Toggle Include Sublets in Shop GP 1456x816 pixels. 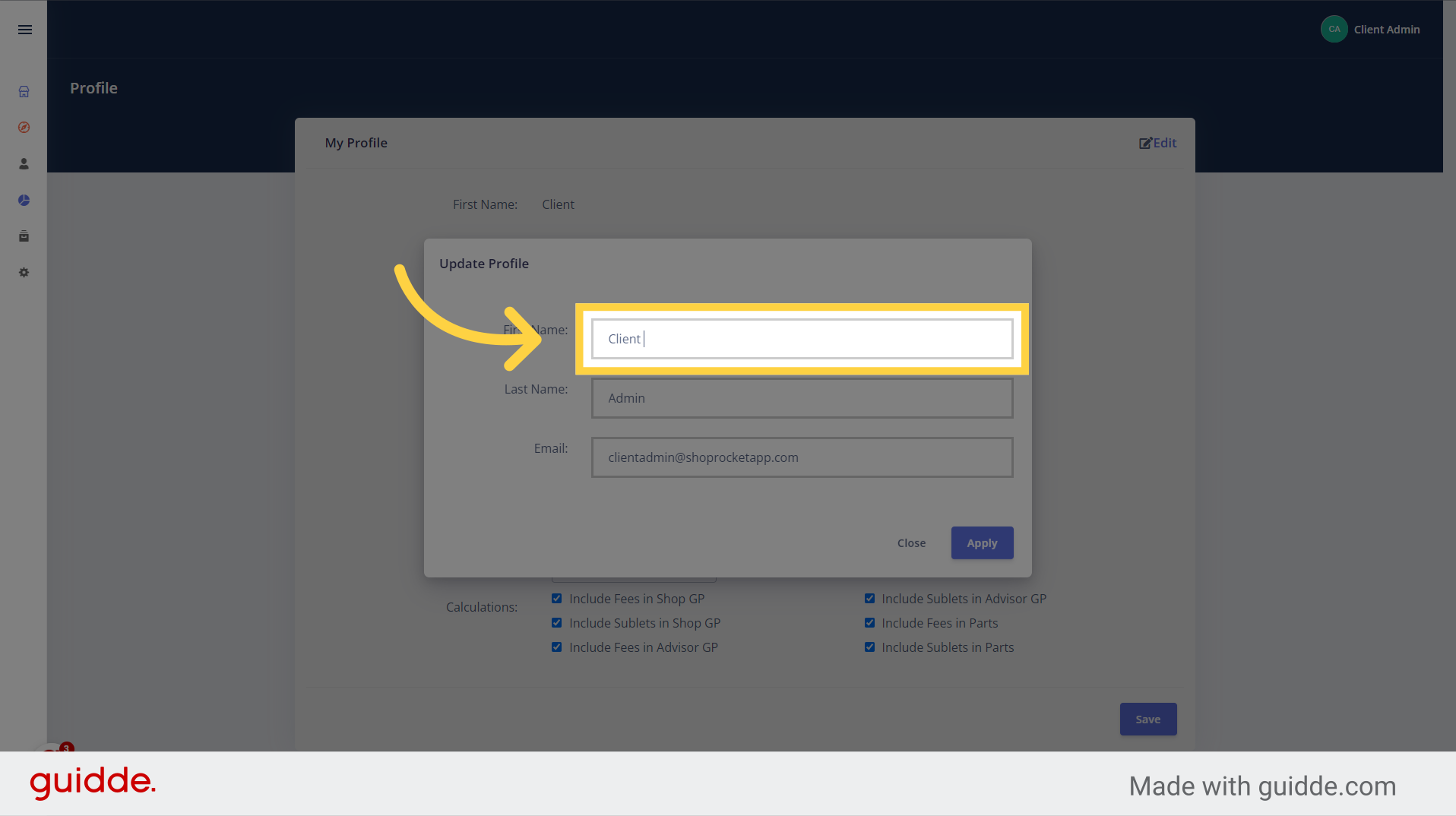(557, 623)
